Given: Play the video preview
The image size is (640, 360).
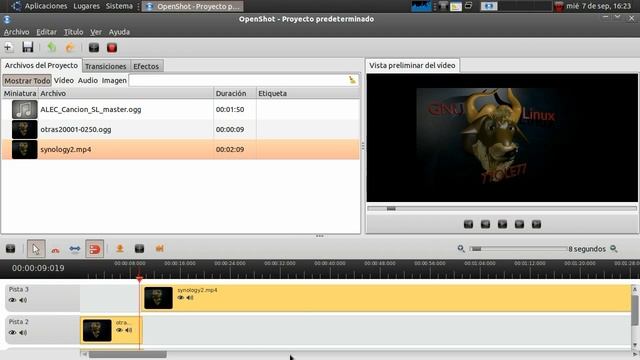Looking at the screenshot, I should [x=502, y=224].
